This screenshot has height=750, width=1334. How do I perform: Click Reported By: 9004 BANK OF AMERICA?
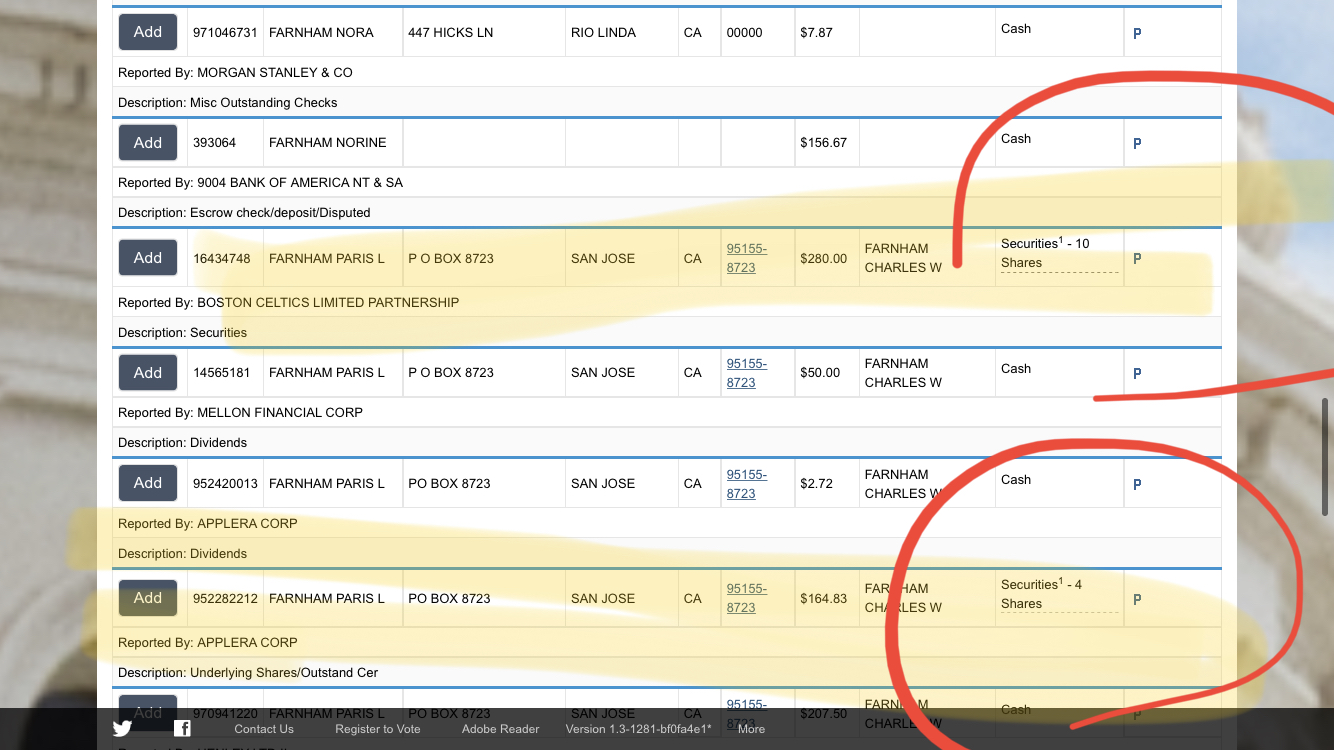[x=260, y=183]
